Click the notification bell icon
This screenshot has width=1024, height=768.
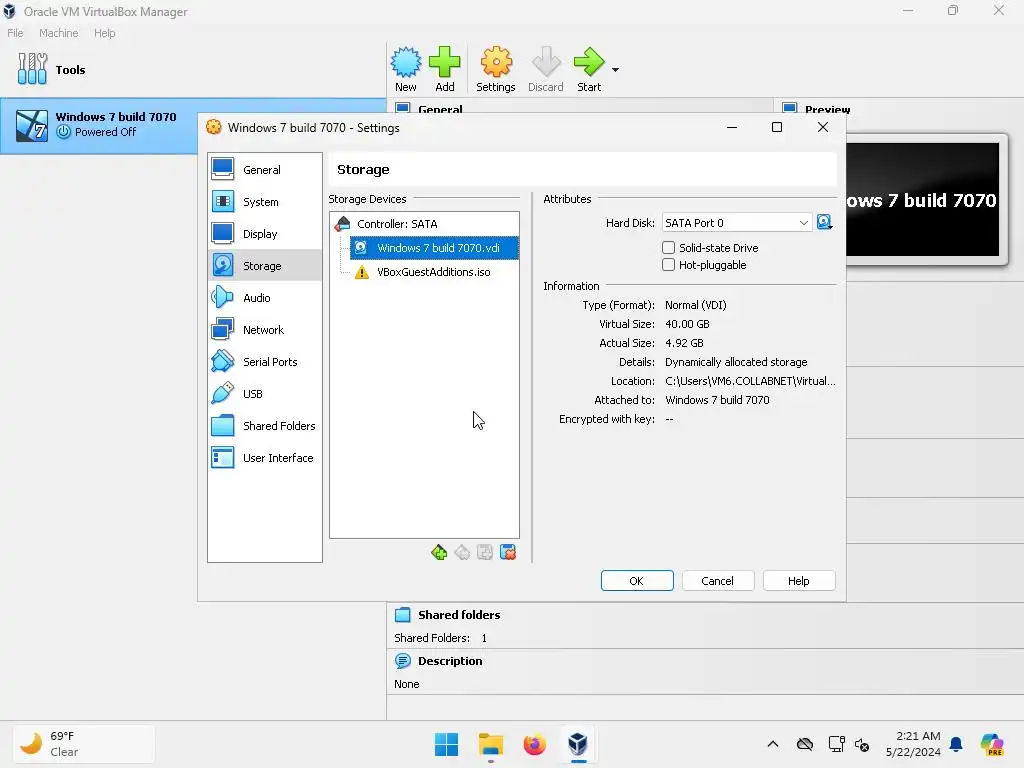click(x=956, y=744)
